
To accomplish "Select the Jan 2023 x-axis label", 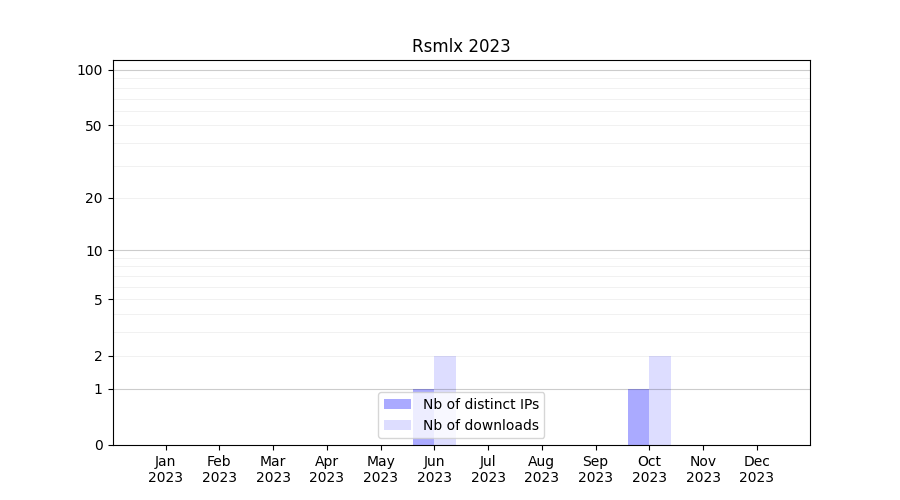I will [x=166, y=469].
